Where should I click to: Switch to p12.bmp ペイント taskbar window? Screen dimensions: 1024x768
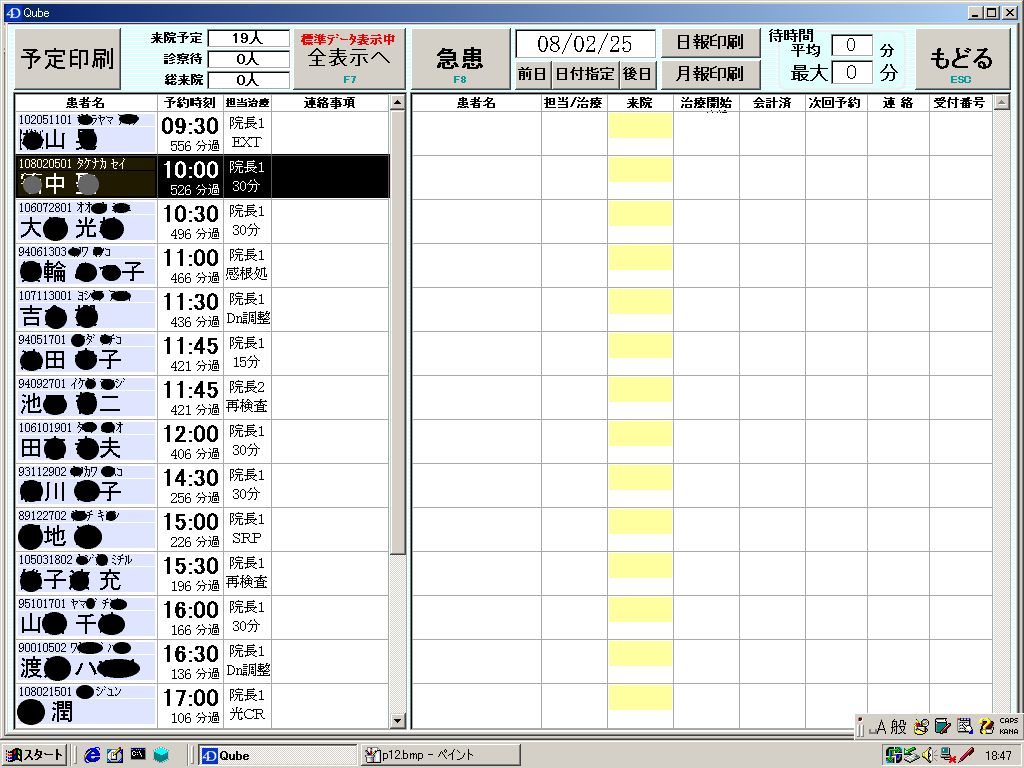(440, 755)
